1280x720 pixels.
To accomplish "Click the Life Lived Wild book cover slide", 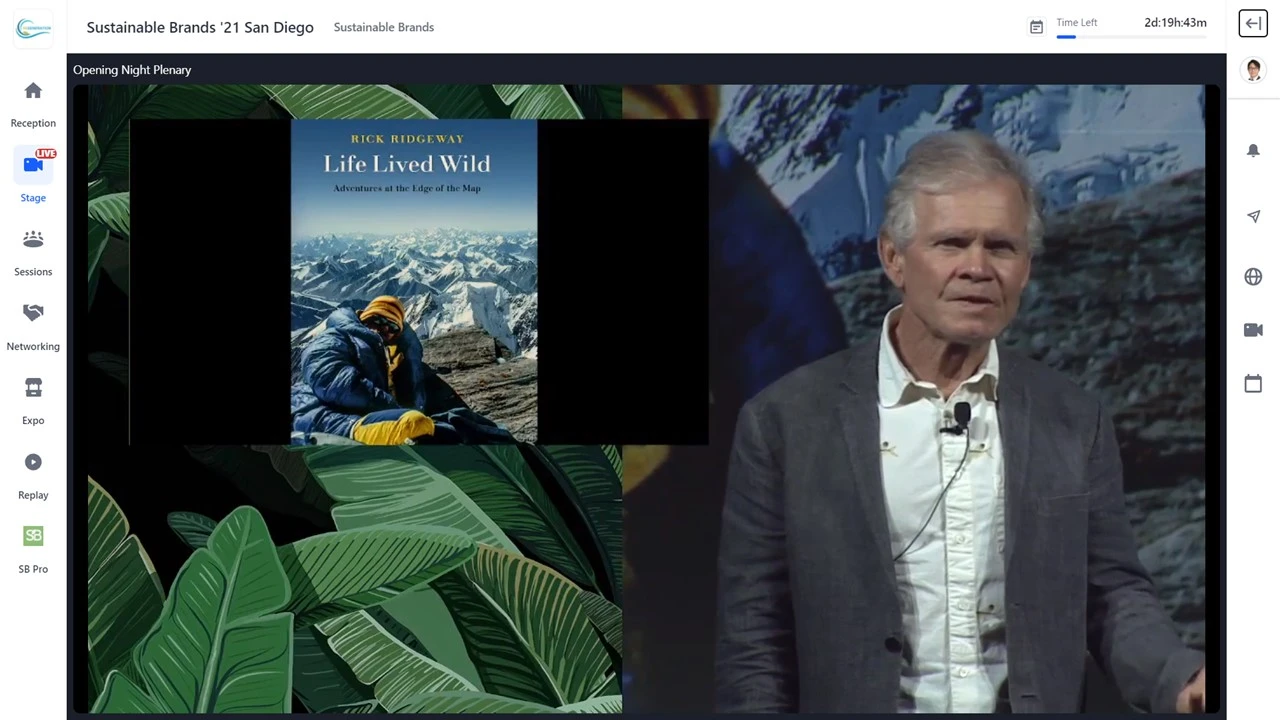I will (414, 281).
